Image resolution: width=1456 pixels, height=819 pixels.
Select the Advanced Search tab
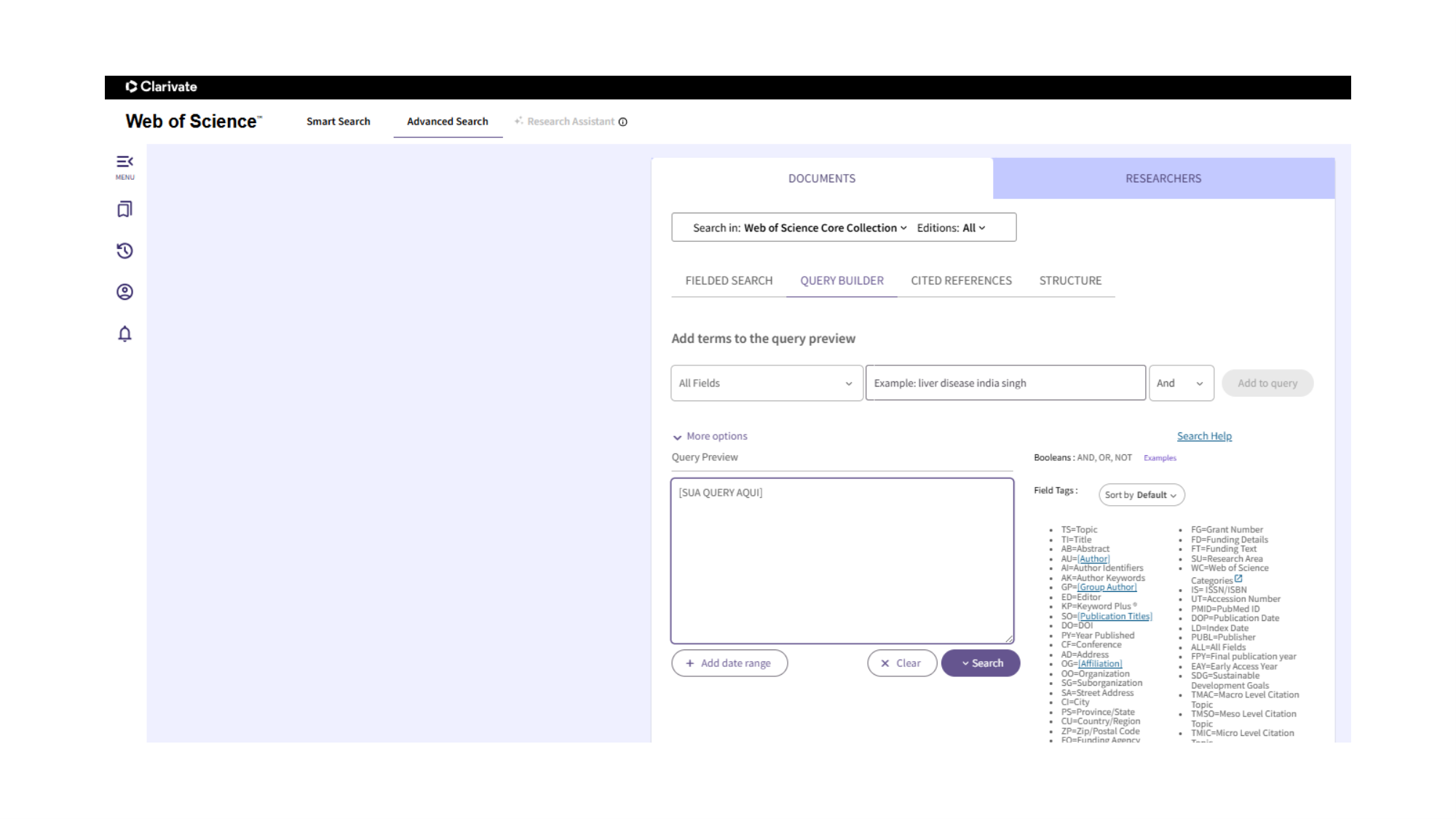(448, 122)
